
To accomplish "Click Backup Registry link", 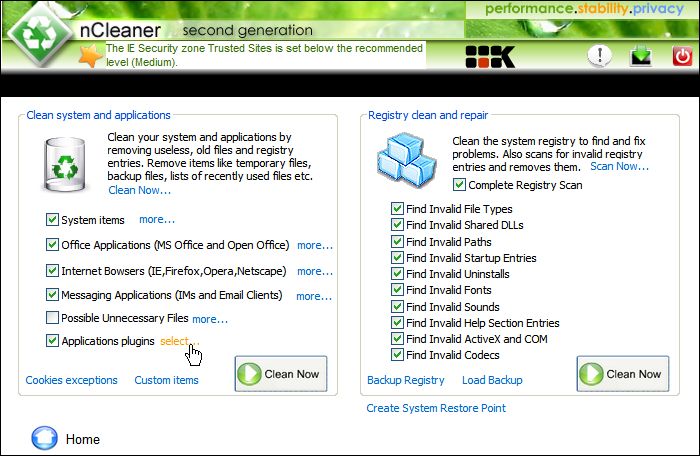I will click(x=406, y=380).
